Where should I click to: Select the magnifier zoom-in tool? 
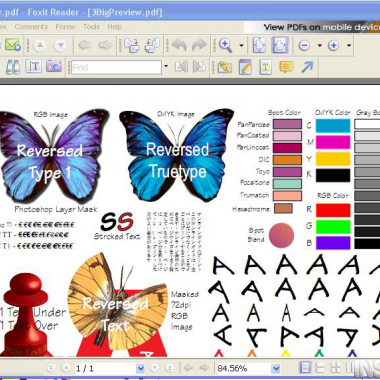pyautogui.click(x=225, y=45)
